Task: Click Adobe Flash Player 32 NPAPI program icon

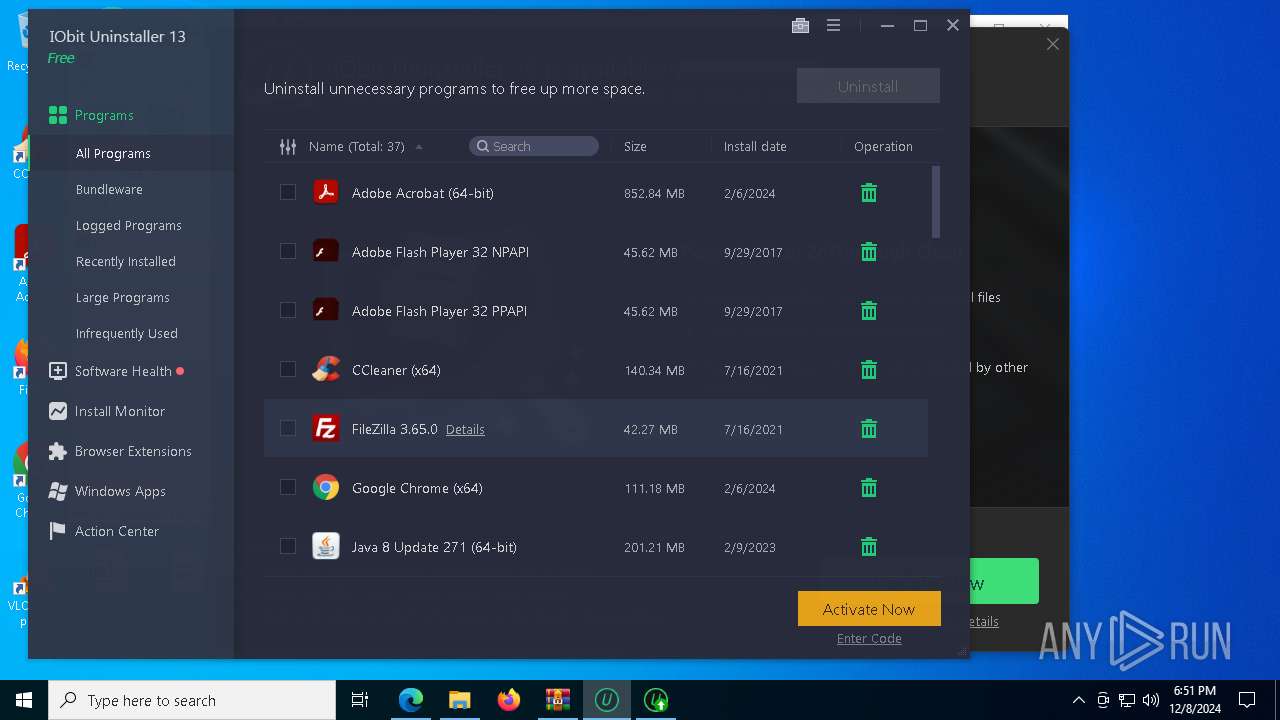Action: (326, 251)
